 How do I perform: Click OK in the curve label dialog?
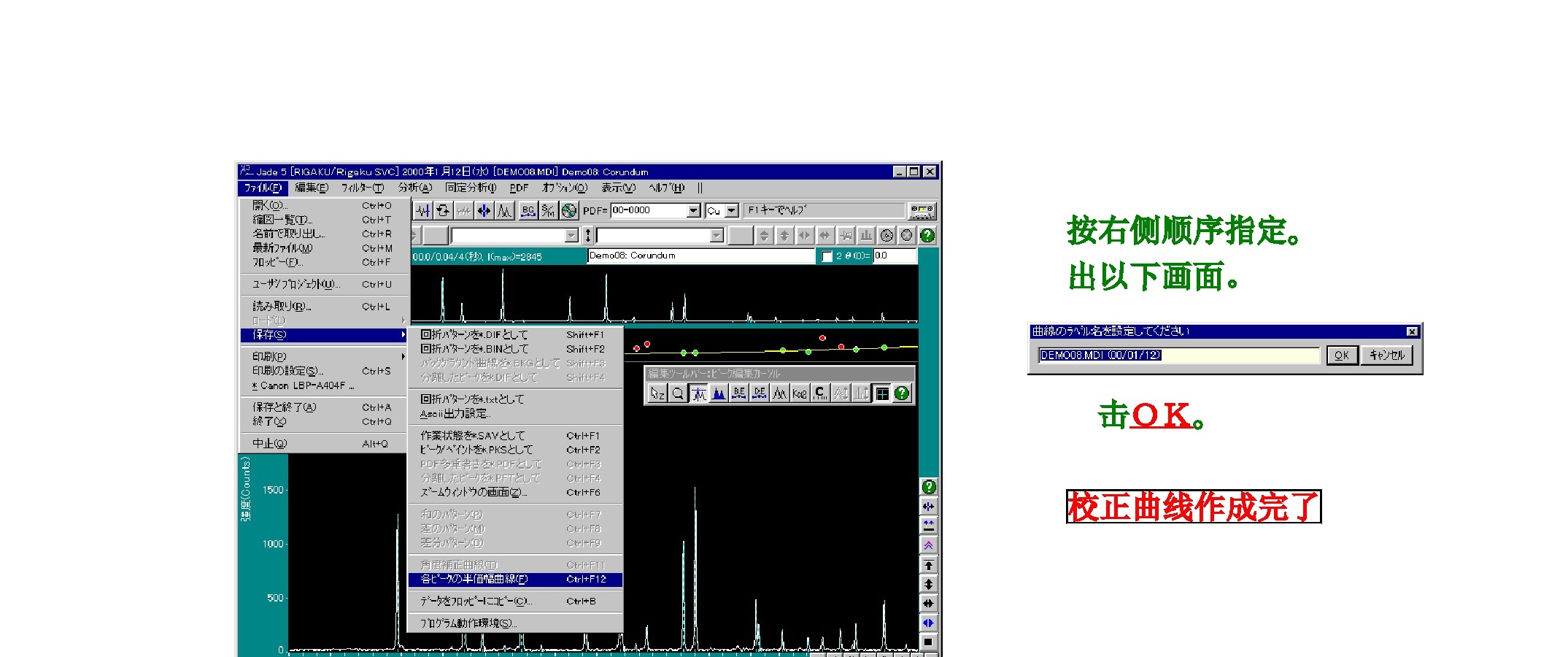click(x=1341, y=356)
